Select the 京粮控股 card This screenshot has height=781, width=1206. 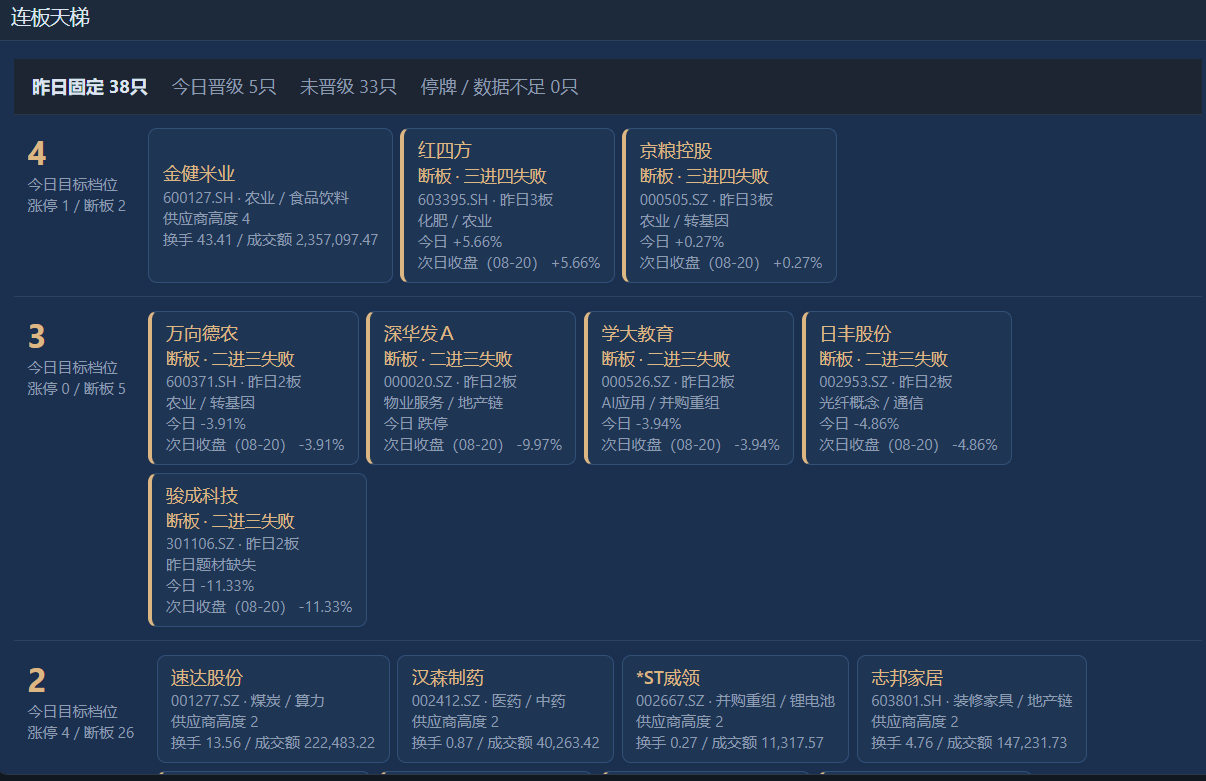[x=729, y=205]
